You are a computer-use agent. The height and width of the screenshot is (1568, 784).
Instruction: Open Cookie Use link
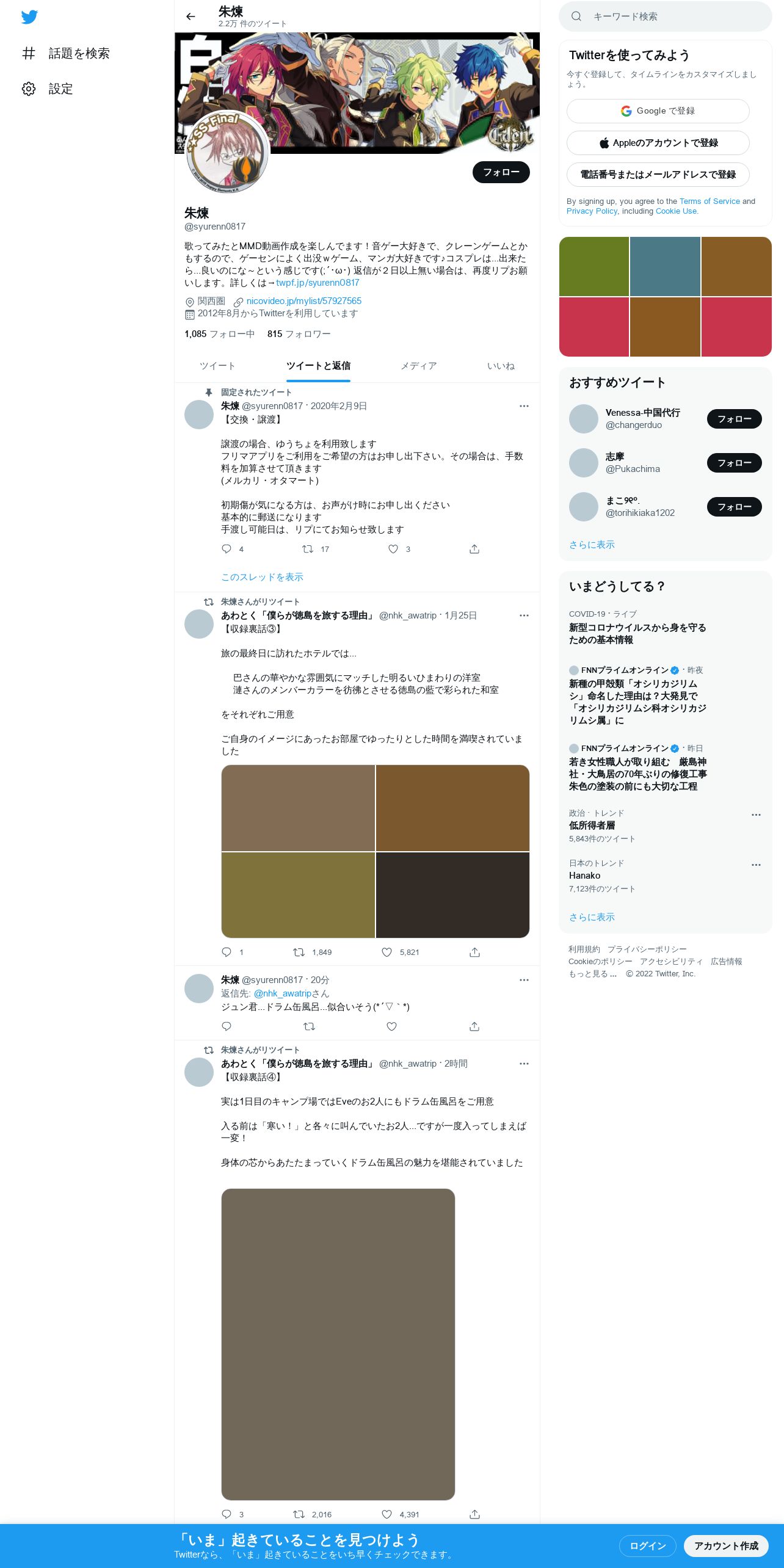(676, 211)
